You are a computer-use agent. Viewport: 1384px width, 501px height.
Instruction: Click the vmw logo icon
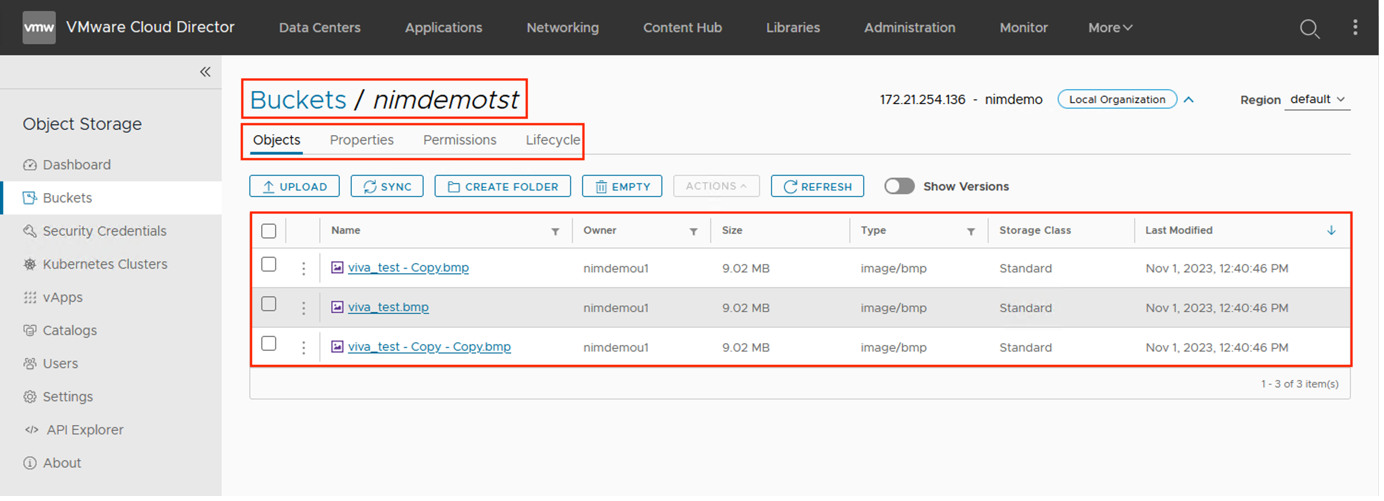(x=39, y=27)
